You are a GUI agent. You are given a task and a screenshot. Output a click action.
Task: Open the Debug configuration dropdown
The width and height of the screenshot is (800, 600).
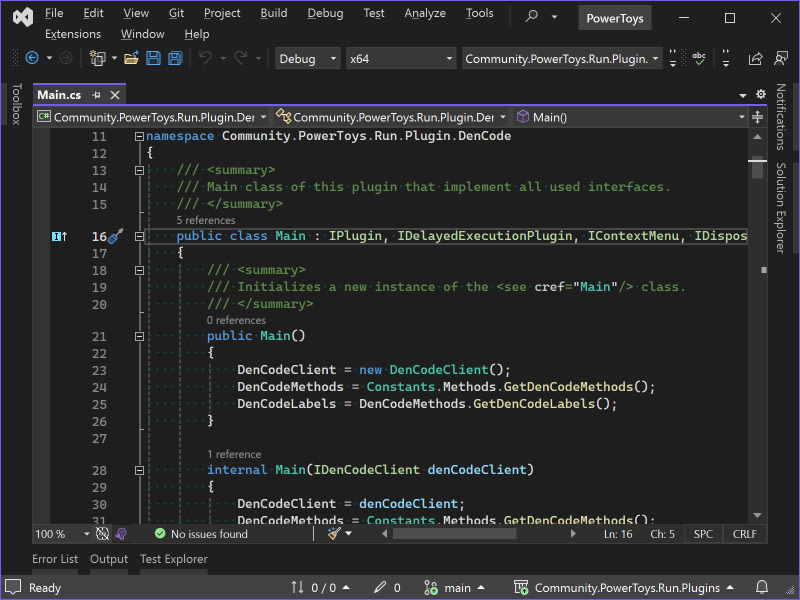coord(308,59)
